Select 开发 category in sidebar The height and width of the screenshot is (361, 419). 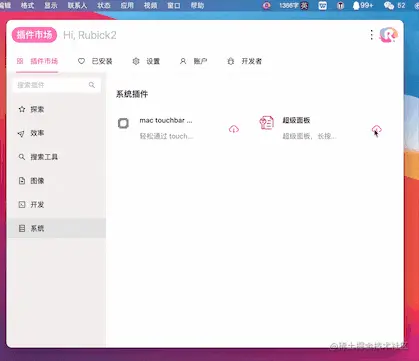click(56, 205)
